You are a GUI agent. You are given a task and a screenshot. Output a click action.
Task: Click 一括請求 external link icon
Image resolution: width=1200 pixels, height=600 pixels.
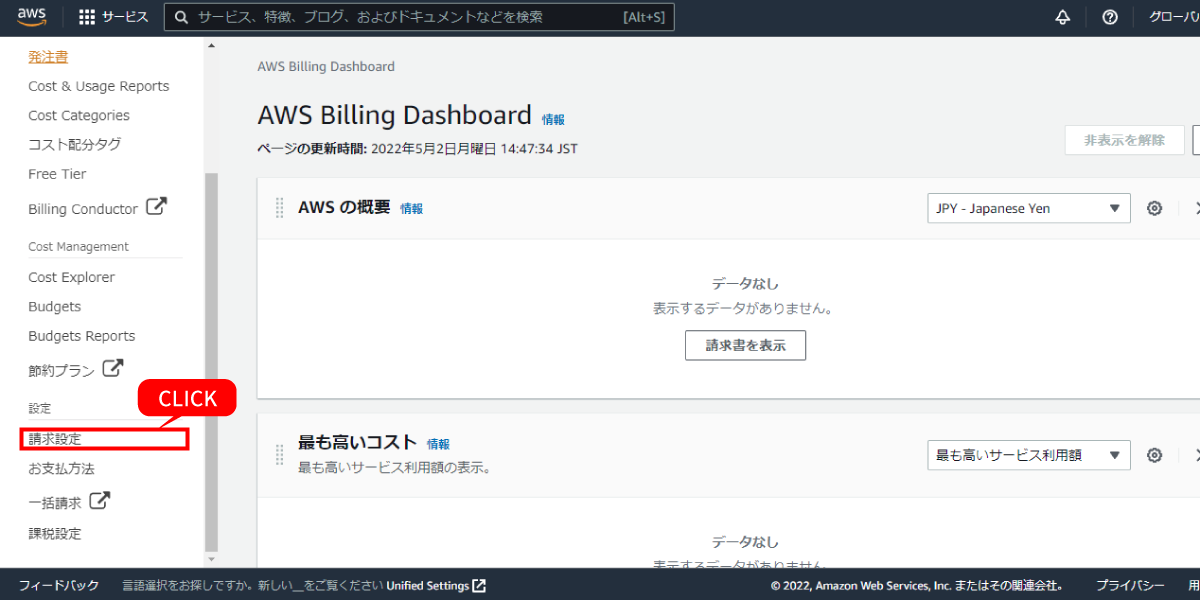click(100, 501)
